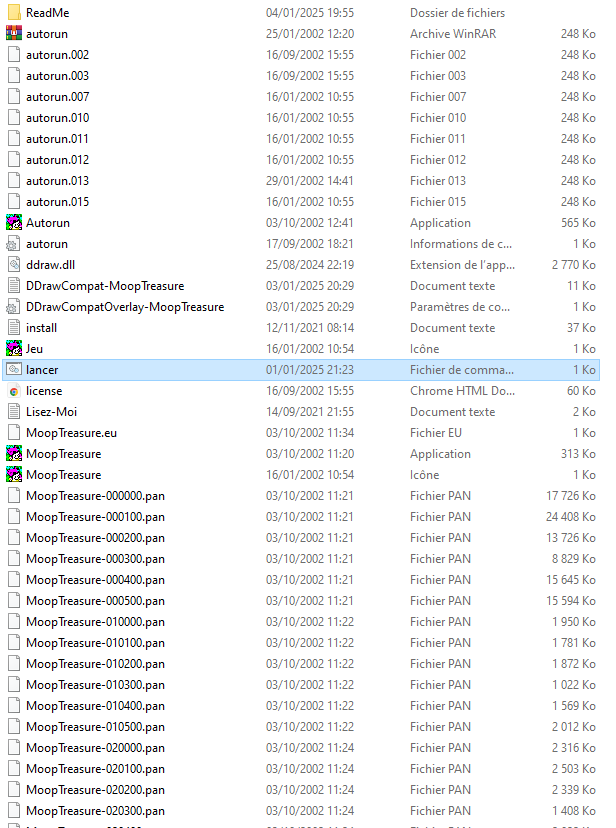Viewport: 616px width, 828px height.
Task: Select MoopTreasure-000100.pan file name
Action: tap(96, 517)
